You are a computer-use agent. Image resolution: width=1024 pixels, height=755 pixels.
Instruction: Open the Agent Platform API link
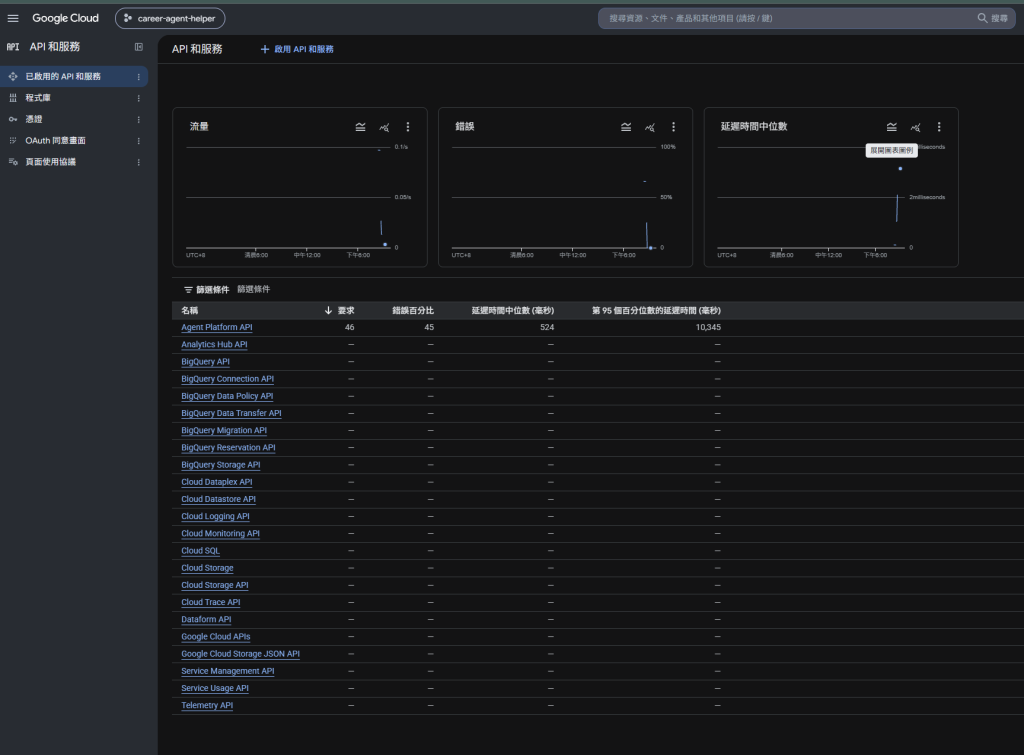[x=217, y=327]
